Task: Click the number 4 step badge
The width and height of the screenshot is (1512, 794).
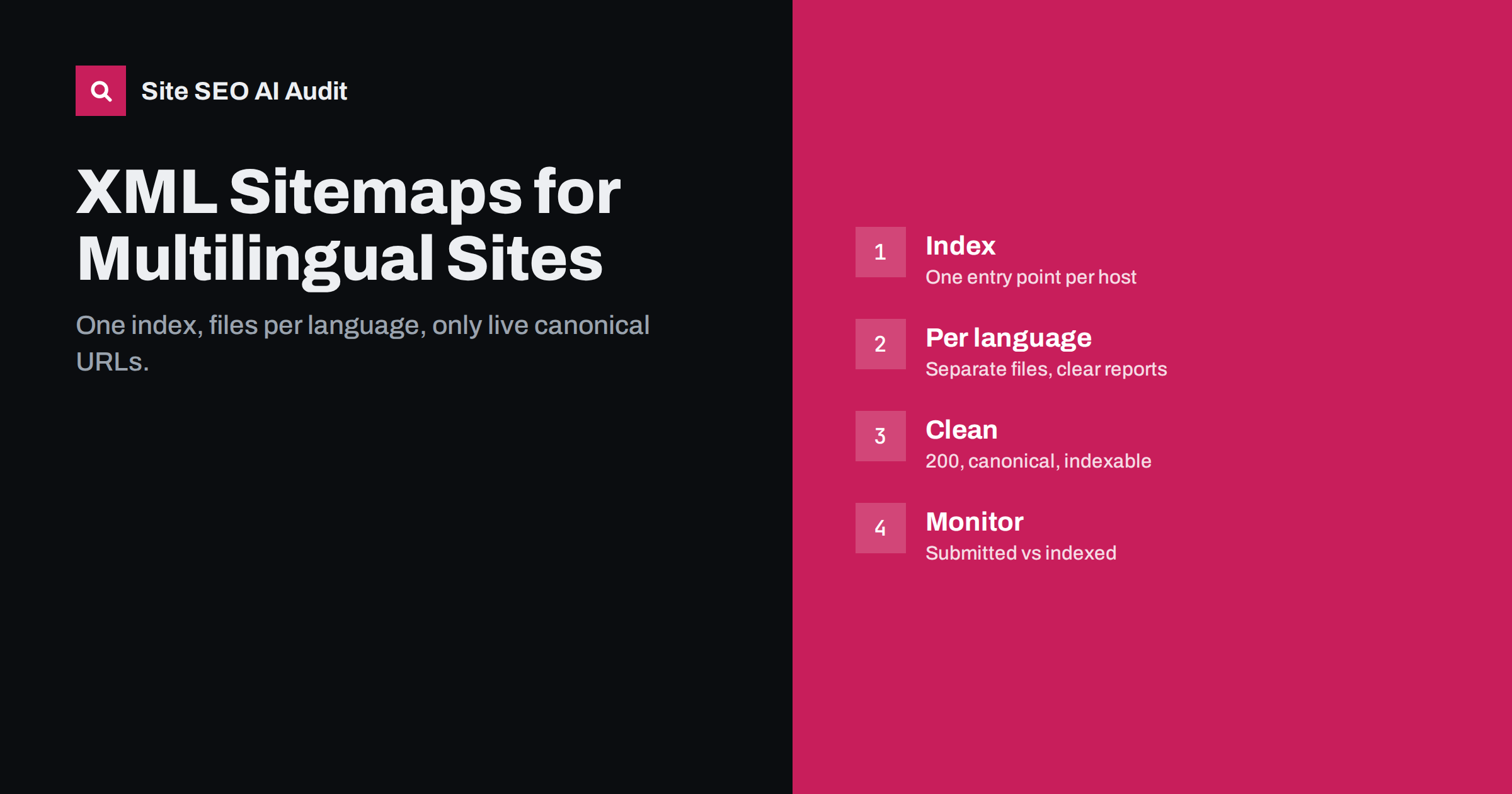Action: click(x=880, y=528)
